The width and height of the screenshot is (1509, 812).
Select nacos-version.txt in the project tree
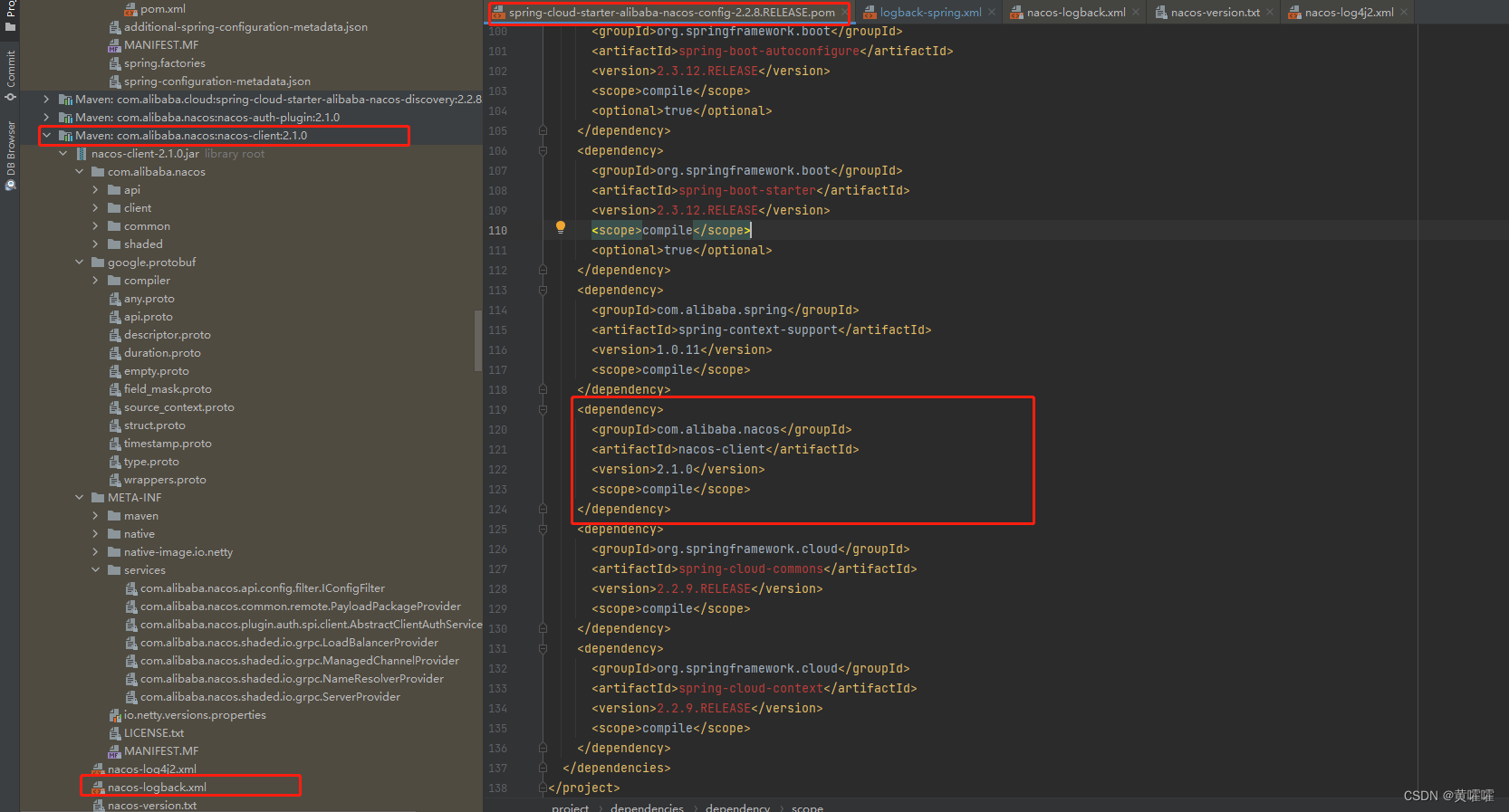click(152, 805)
